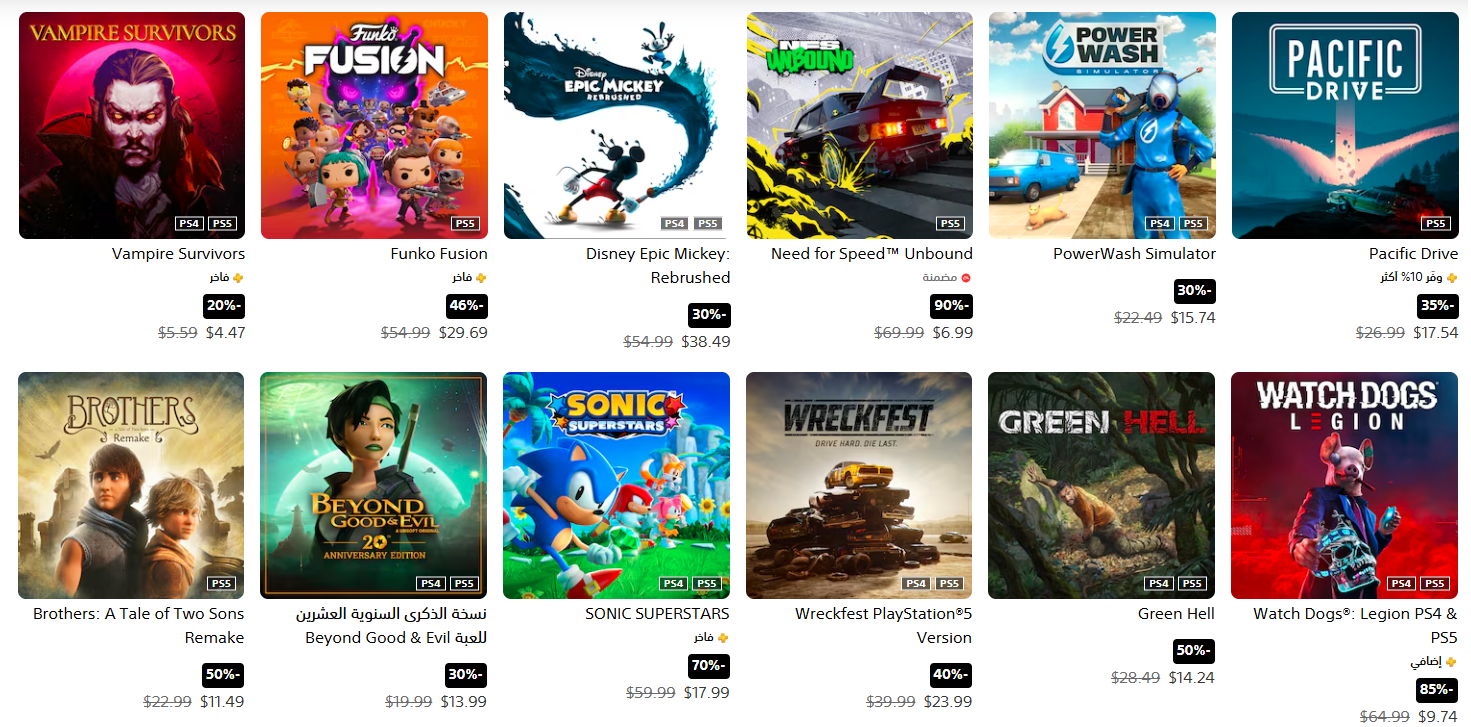The height and width of the screenshot is (727, 1471).
Task: Click the PS Plus icon under Pacific Drive
Action: point(1452,278)
